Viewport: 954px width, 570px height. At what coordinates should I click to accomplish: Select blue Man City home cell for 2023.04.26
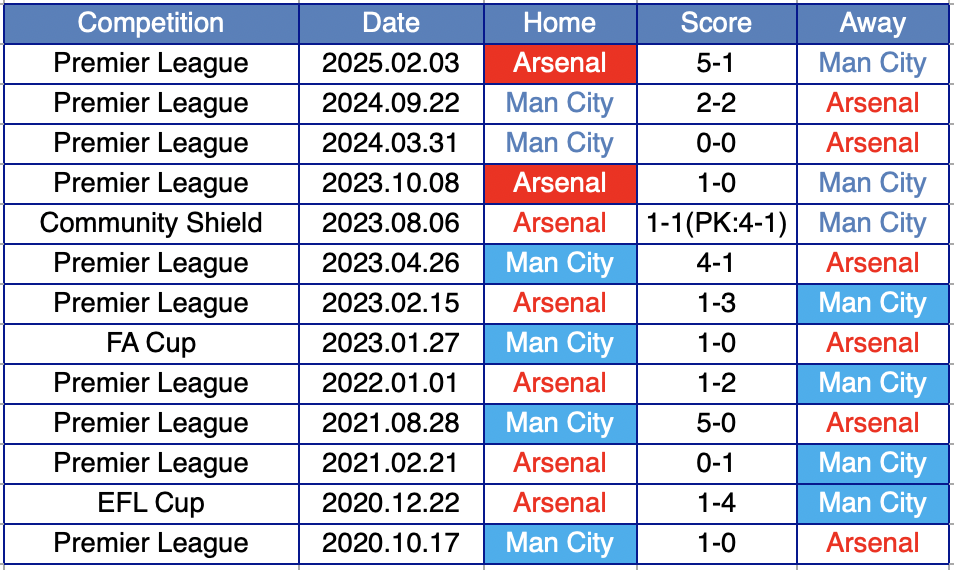[560, 263]
